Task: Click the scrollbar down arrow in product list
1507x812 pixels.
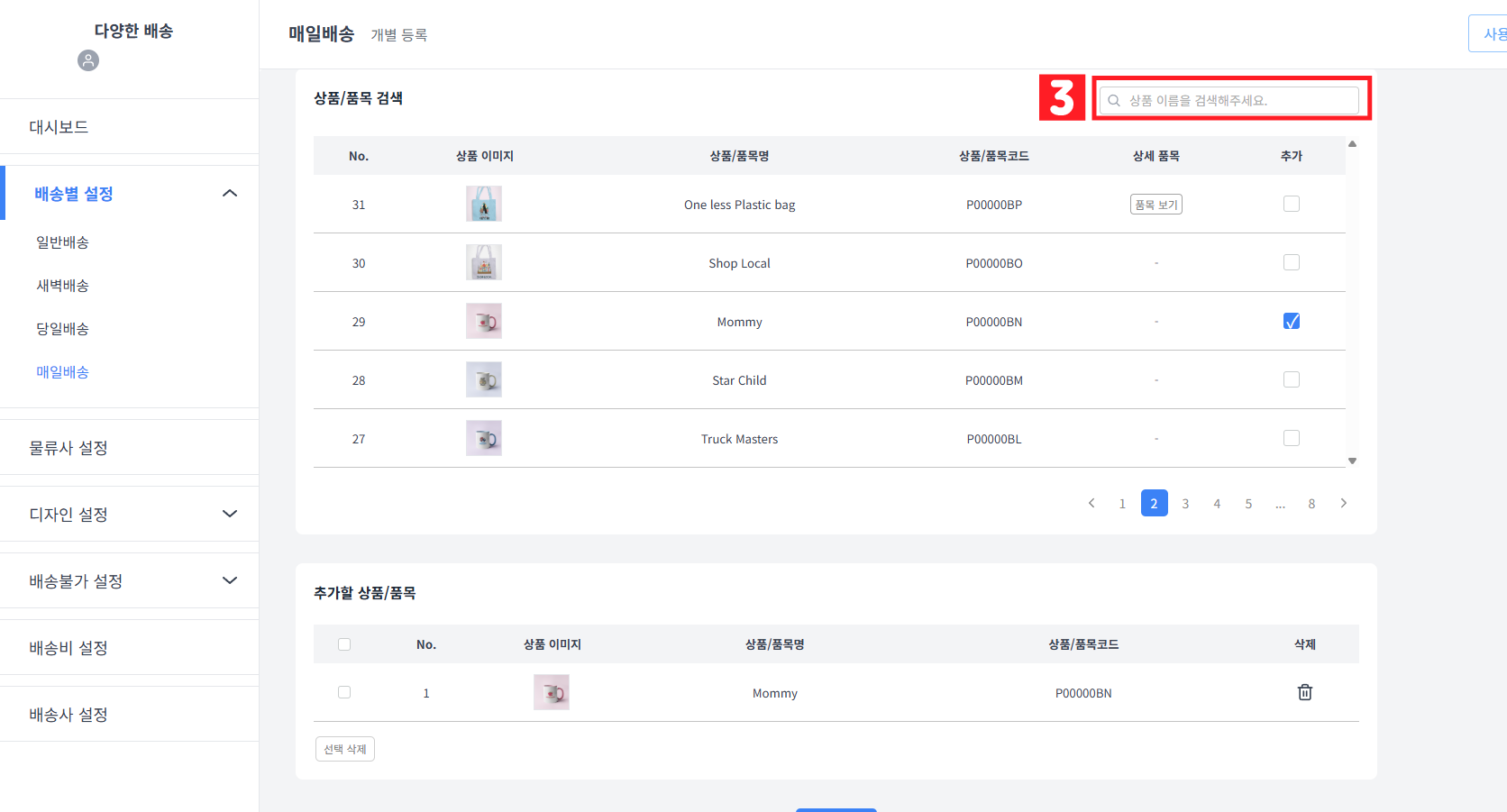Action: click(1352, 461)
